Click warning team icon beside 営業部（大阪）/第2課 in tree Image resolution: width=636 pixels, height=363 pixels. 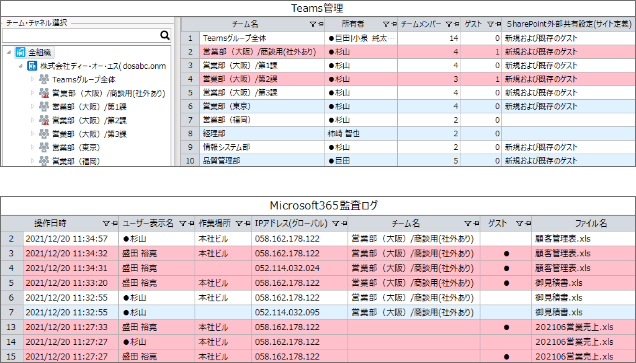(x=44, y=120)
